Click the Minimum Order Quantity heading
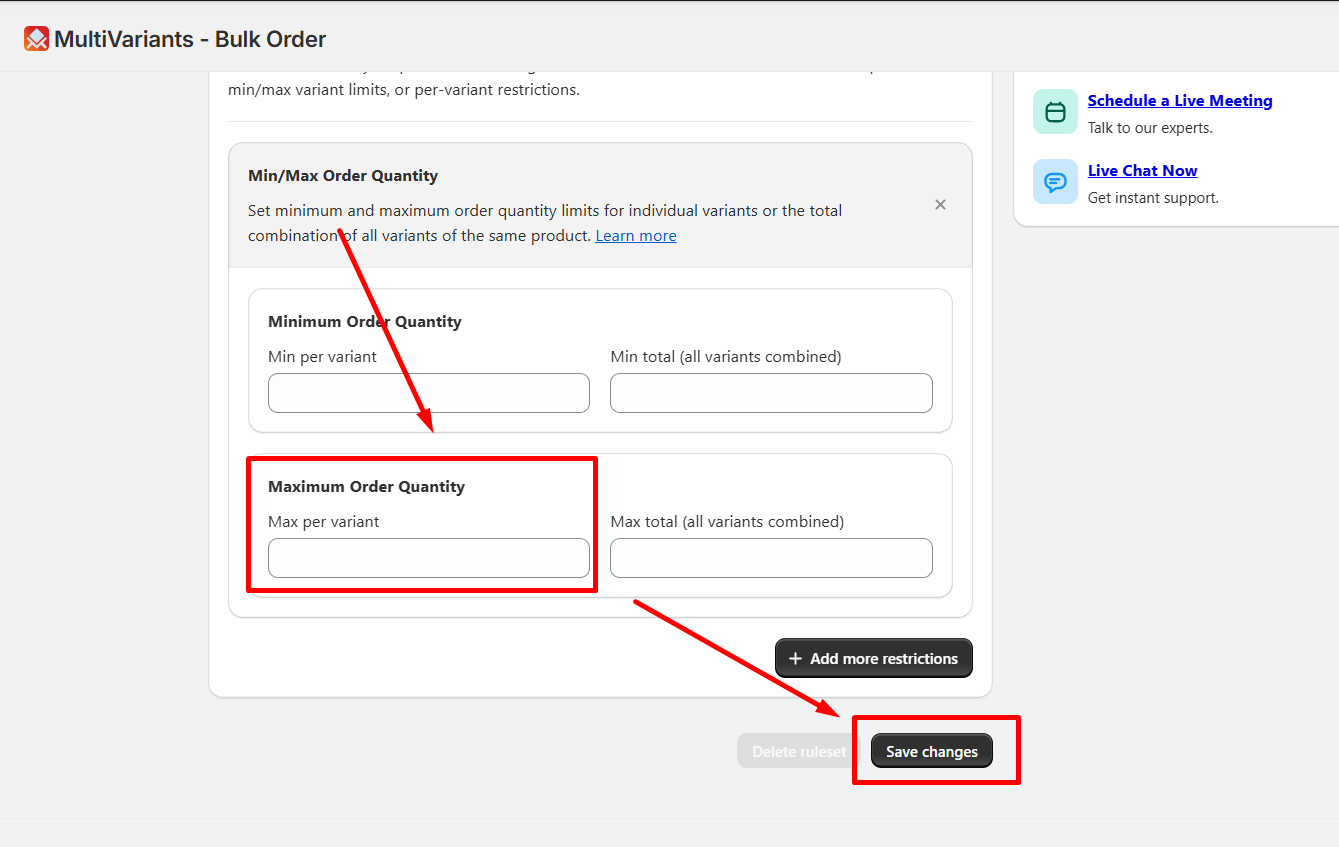Screen dimensions: 1339x847 (x=365, y=322)
